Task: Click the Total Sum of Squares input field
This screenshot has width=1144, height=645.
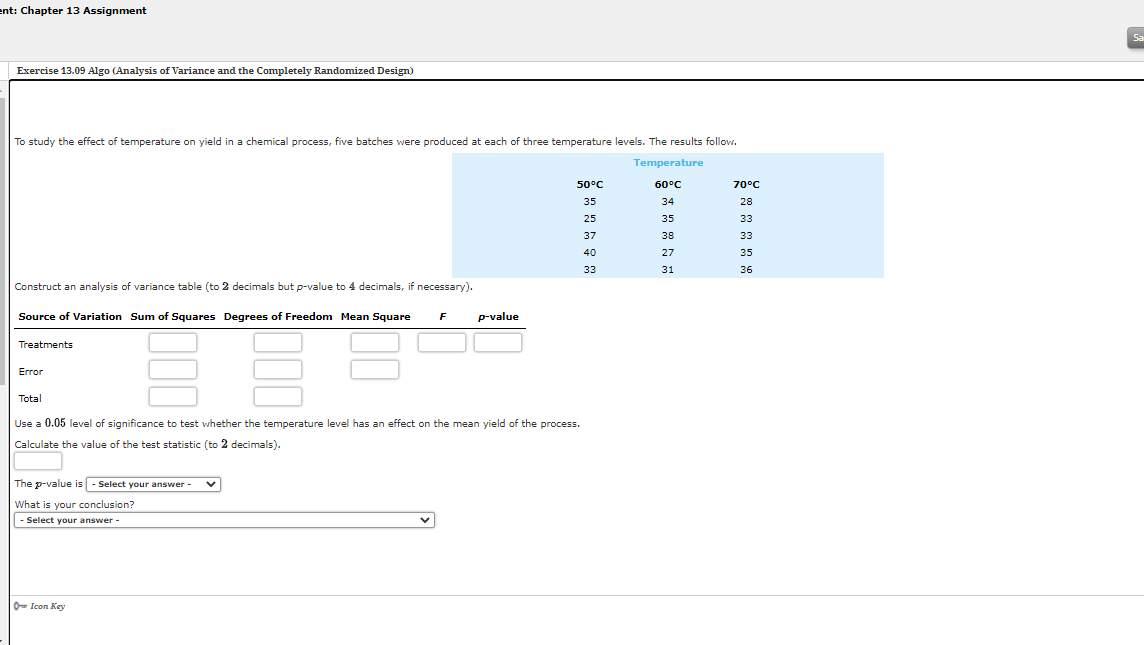Action: (172, 395)
